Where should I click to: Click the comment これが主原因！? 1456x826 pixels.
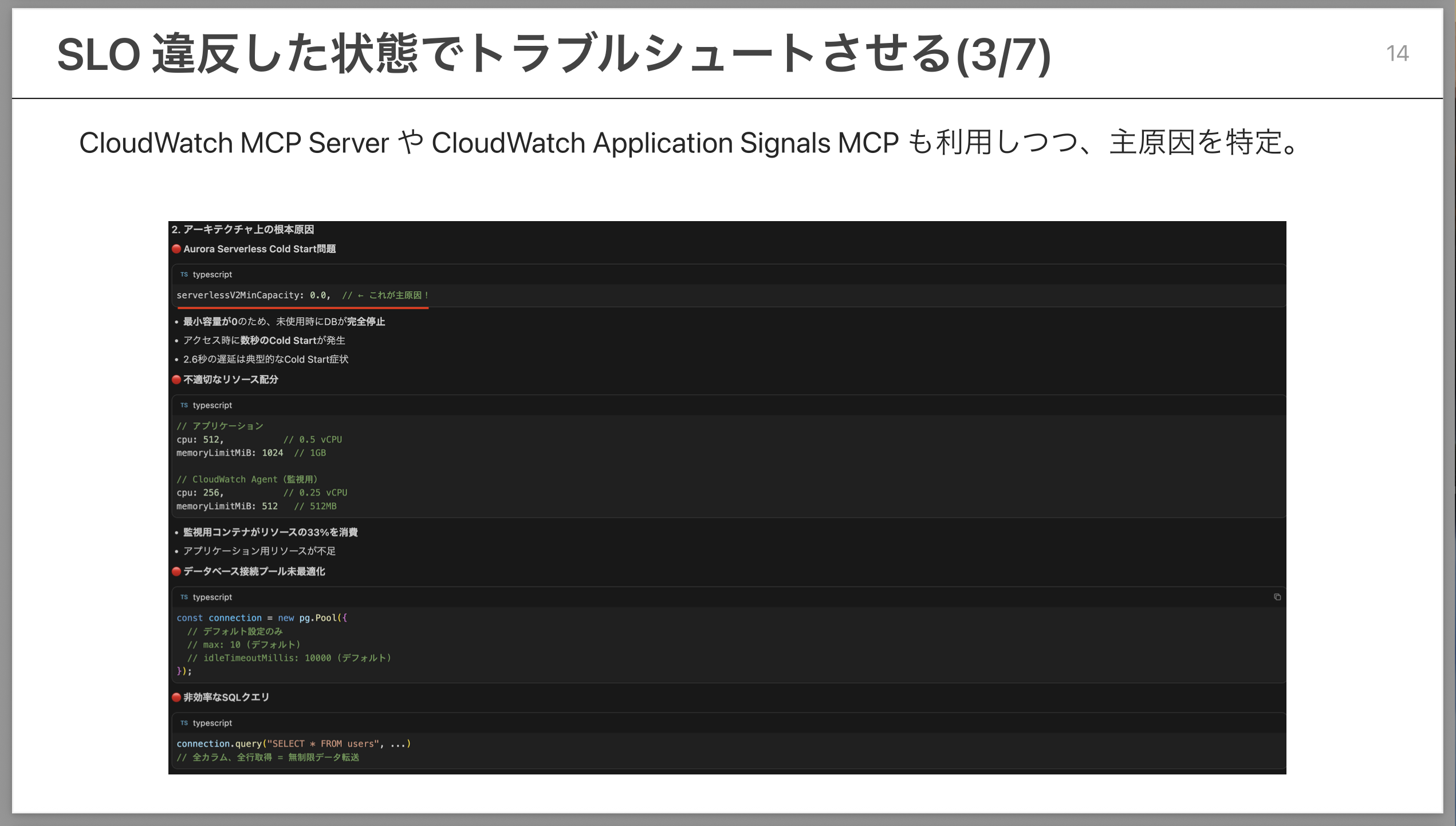point(399,295)
